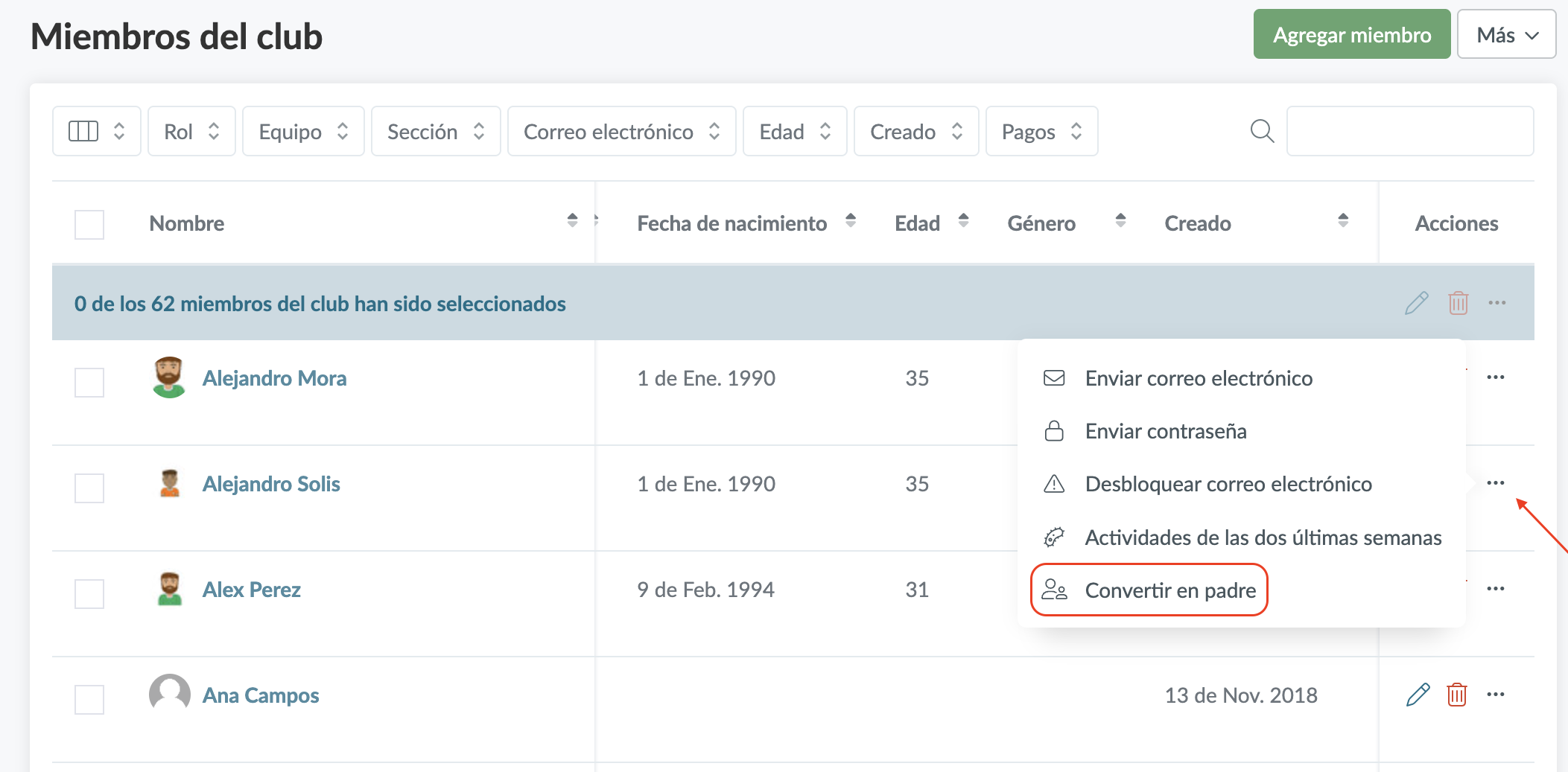Click the bulk delete trash icon in selection bar

coord(1458,303)
